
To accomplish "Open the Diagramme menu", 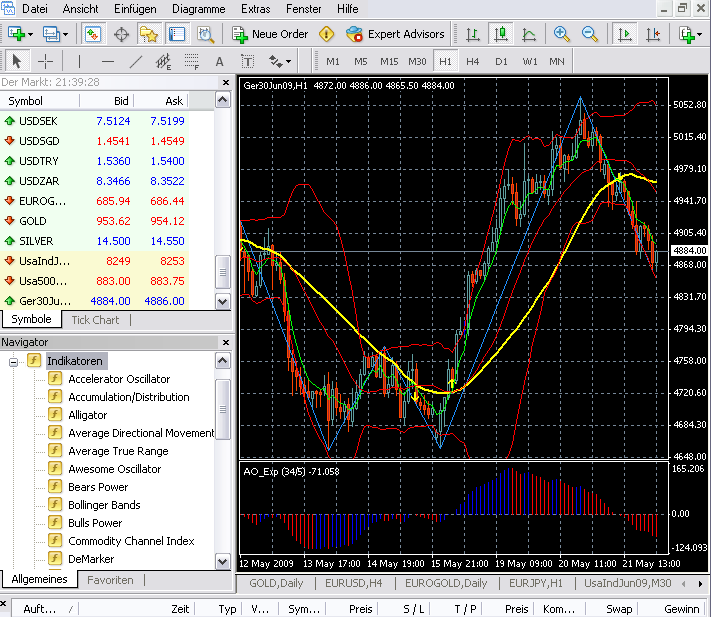I will point(198,8).
